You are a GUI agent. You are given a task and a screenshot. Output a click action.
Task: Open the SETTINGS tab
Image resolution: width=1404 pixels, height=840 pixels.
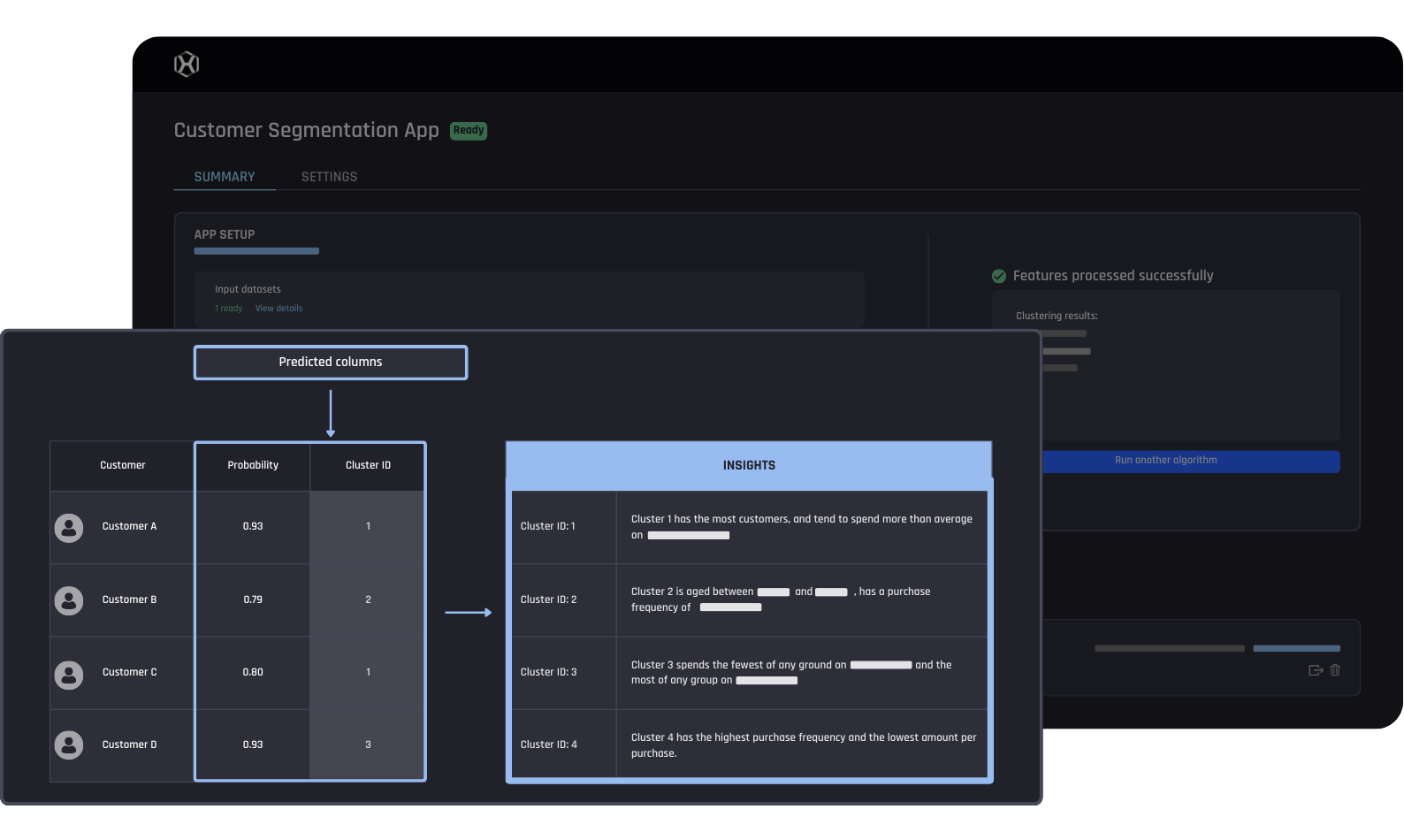[x=329, y=177]
